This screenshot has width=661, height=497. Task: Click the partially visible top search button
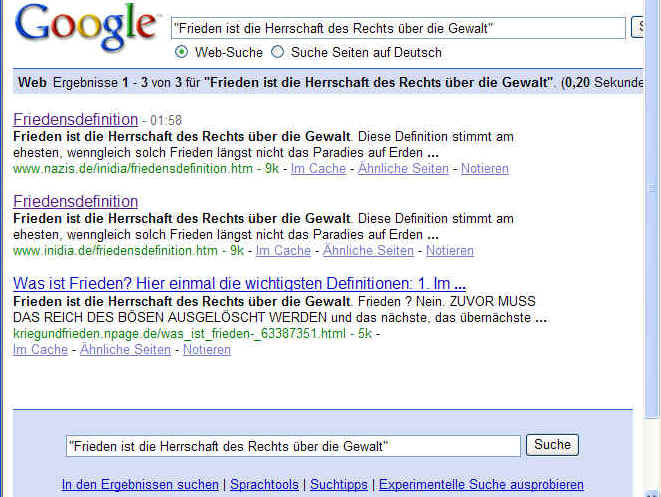(637, 27)
